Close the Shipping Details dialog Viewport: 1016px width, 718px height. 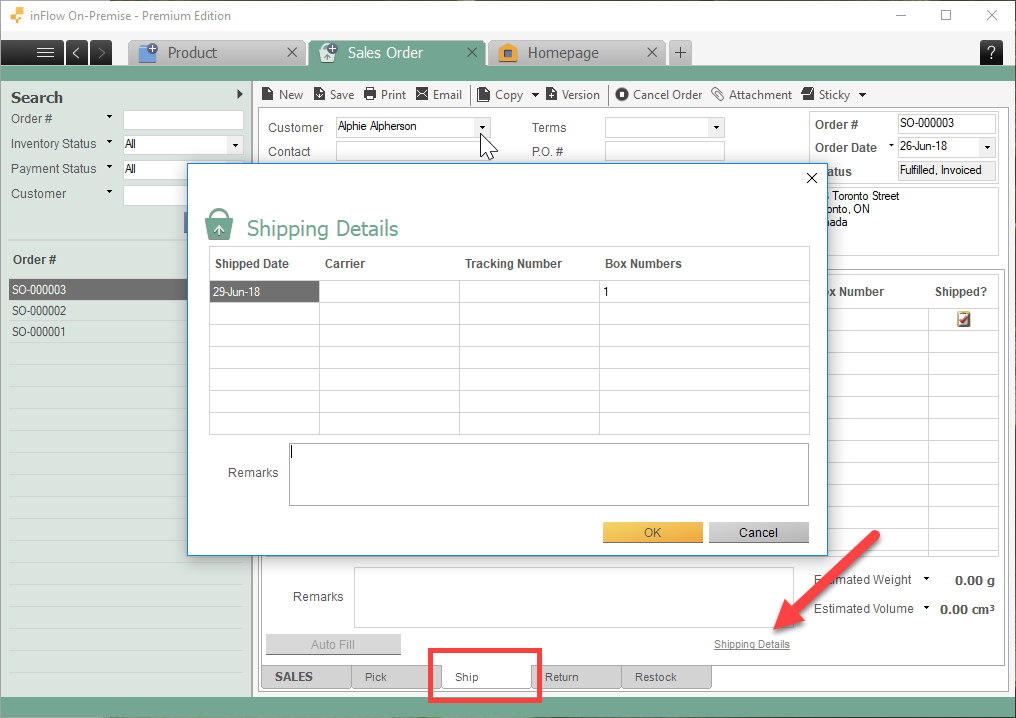(812, 178)
